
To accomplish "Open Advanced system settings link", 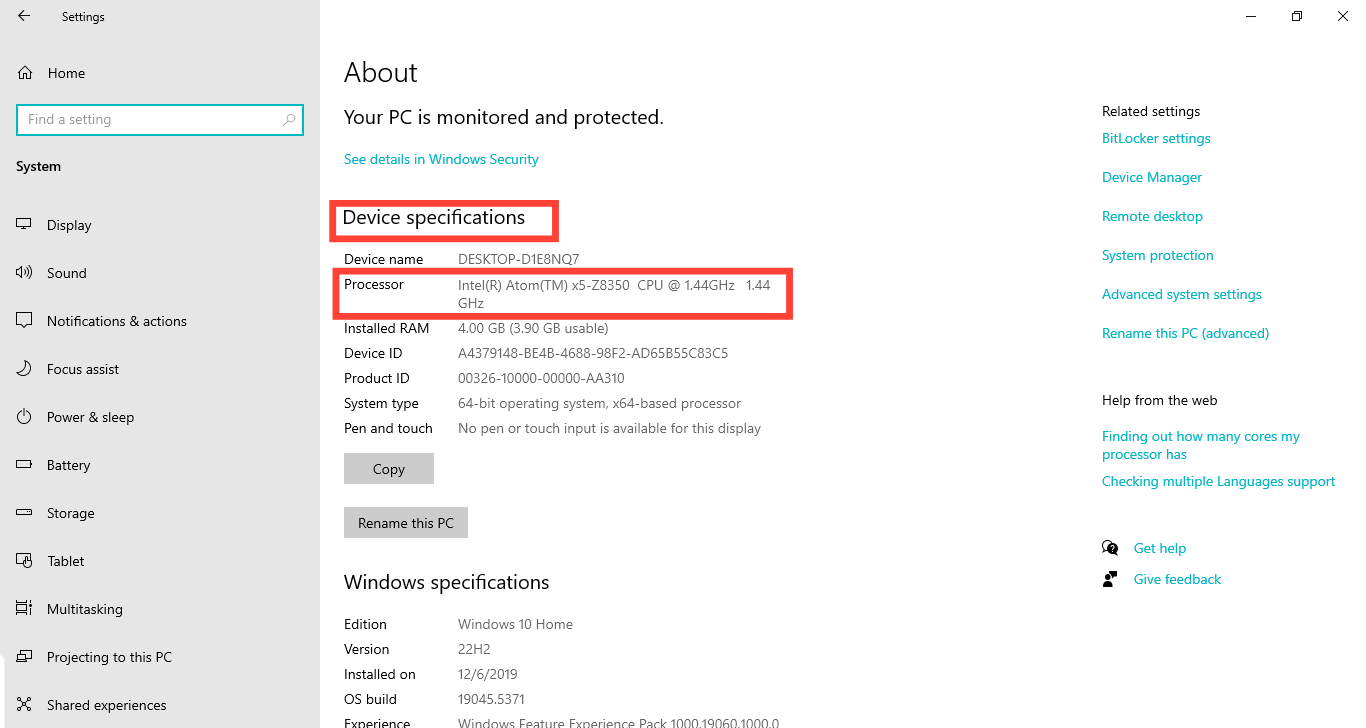I will pos(1182,294).
